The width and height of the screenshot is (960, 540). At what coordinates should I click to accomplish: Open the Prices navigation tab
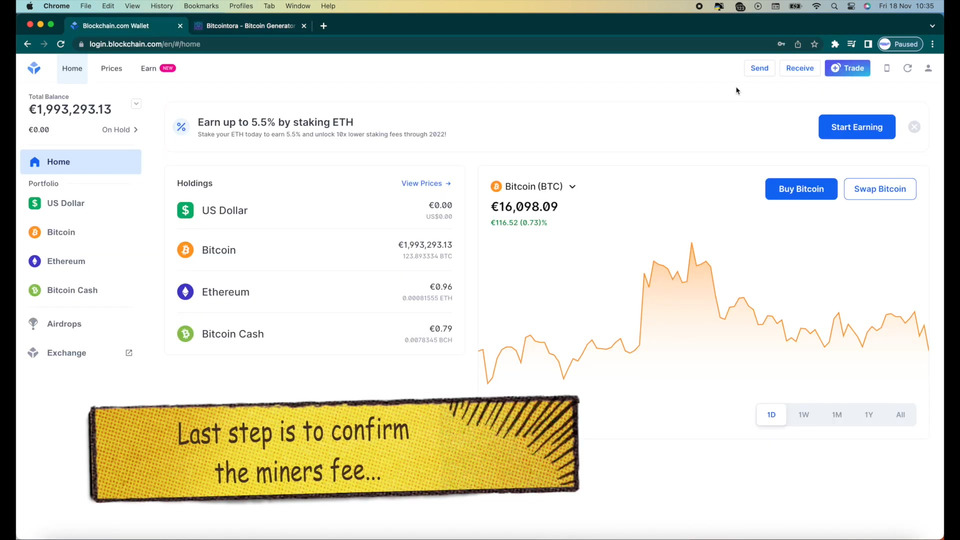point(111,68)
